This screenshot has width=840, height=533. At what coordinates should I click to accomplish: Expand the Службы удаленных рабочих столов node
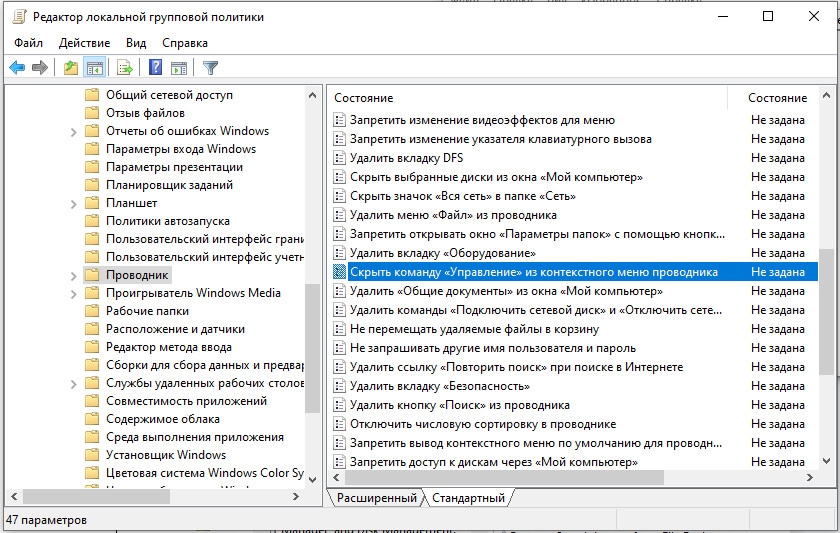(x=74, y=383)
